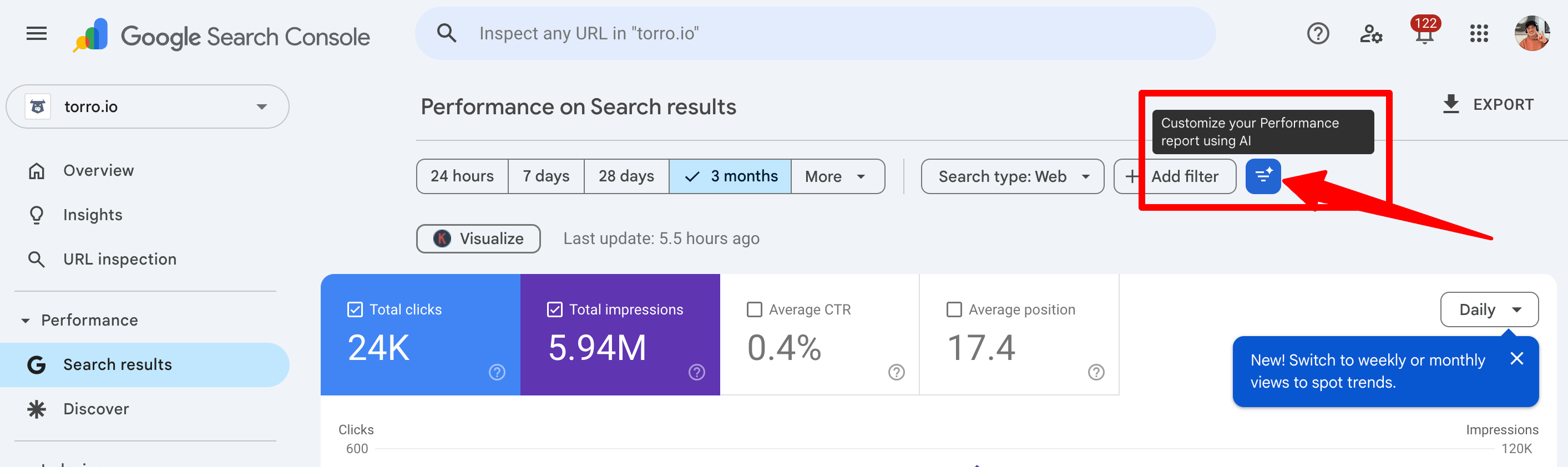Open Search results in sidebar
Viewport: 1568px width, 467px height.
tap(145, 365)
